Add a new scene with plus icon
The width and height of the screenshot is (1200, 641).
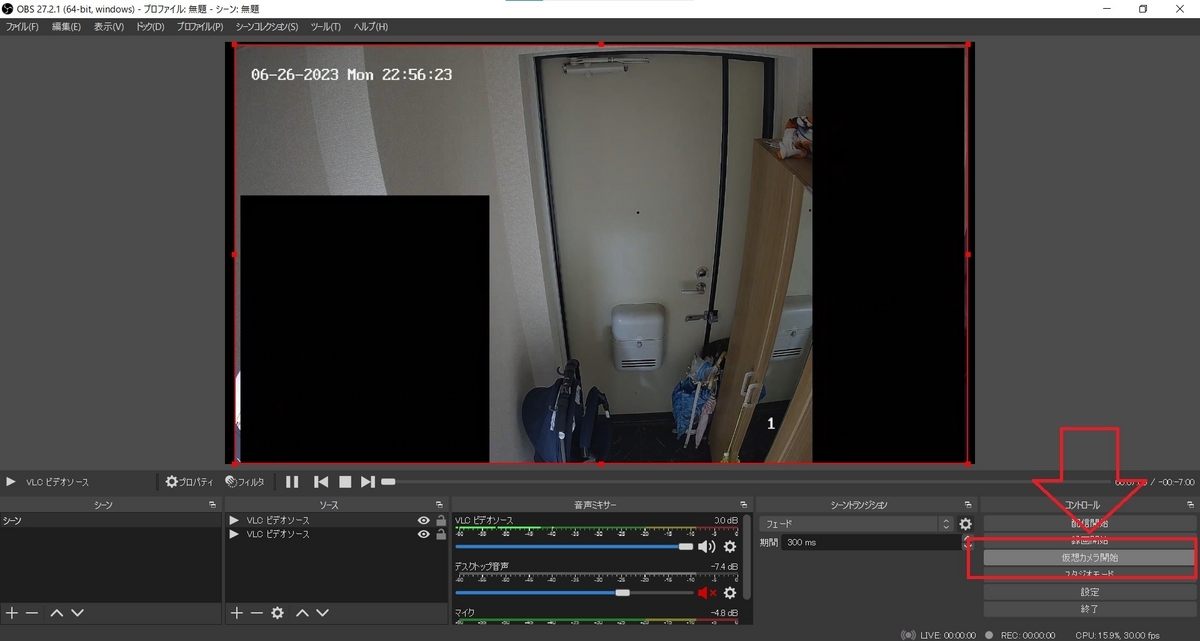coord(11,613)
